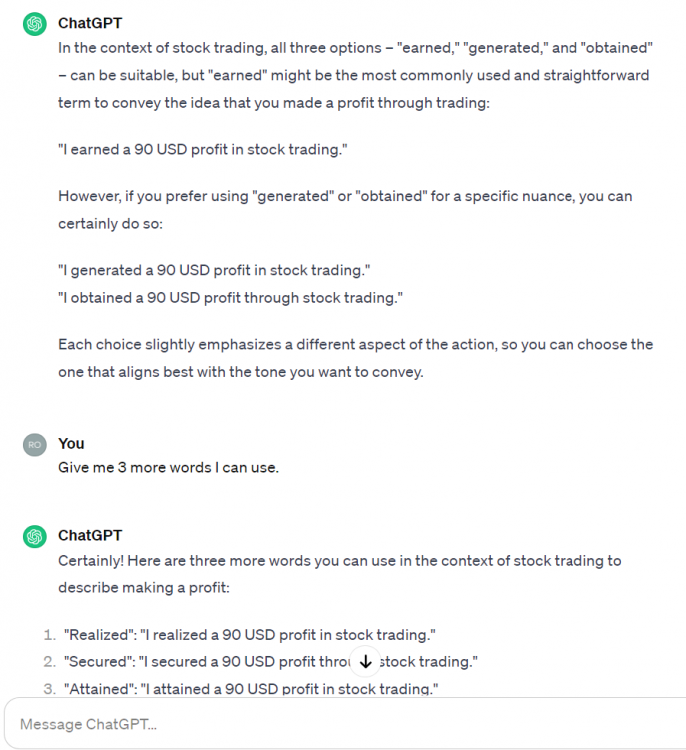Select the "Secured" list item
The height and width of the screenshot is (750, 686).
[x=200, y=661]
